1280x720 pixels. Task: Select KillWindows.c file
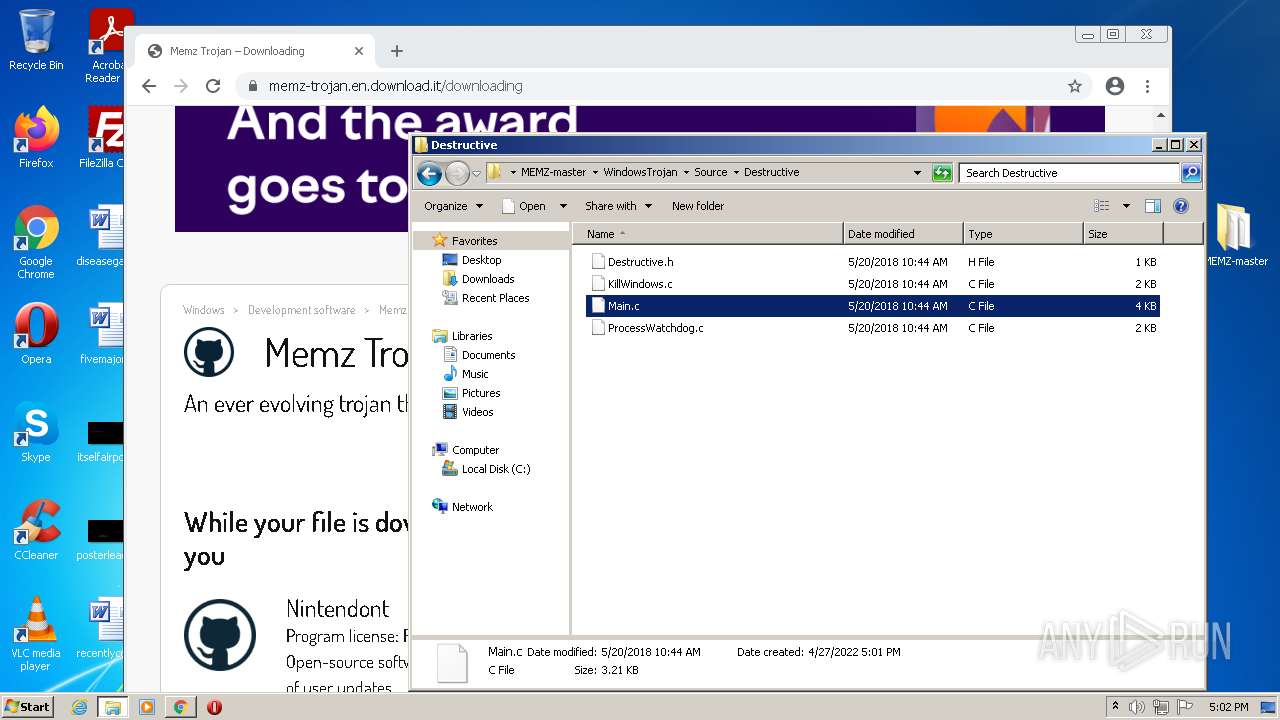tap(872, 284)
